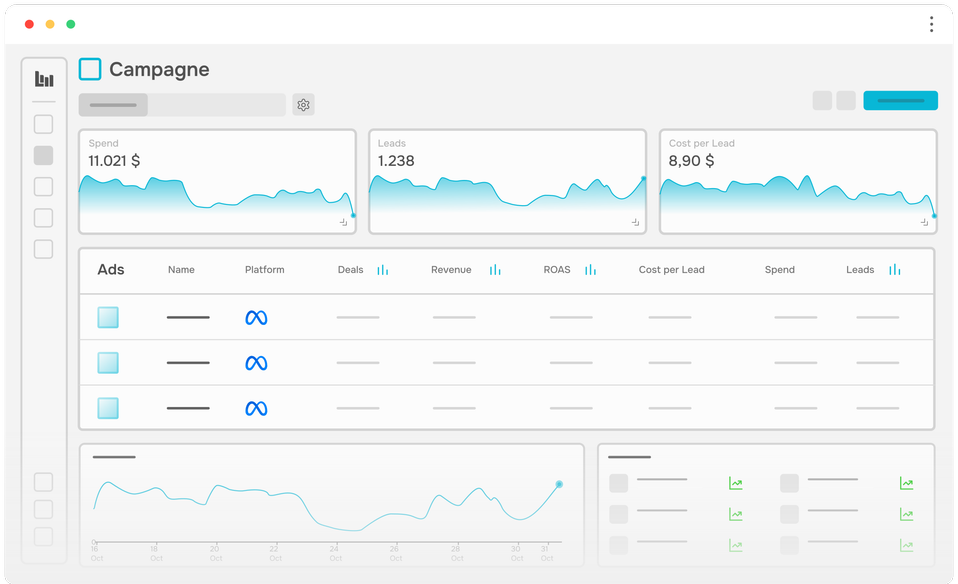Open the chart view for the Leads column

pos(894,270)
